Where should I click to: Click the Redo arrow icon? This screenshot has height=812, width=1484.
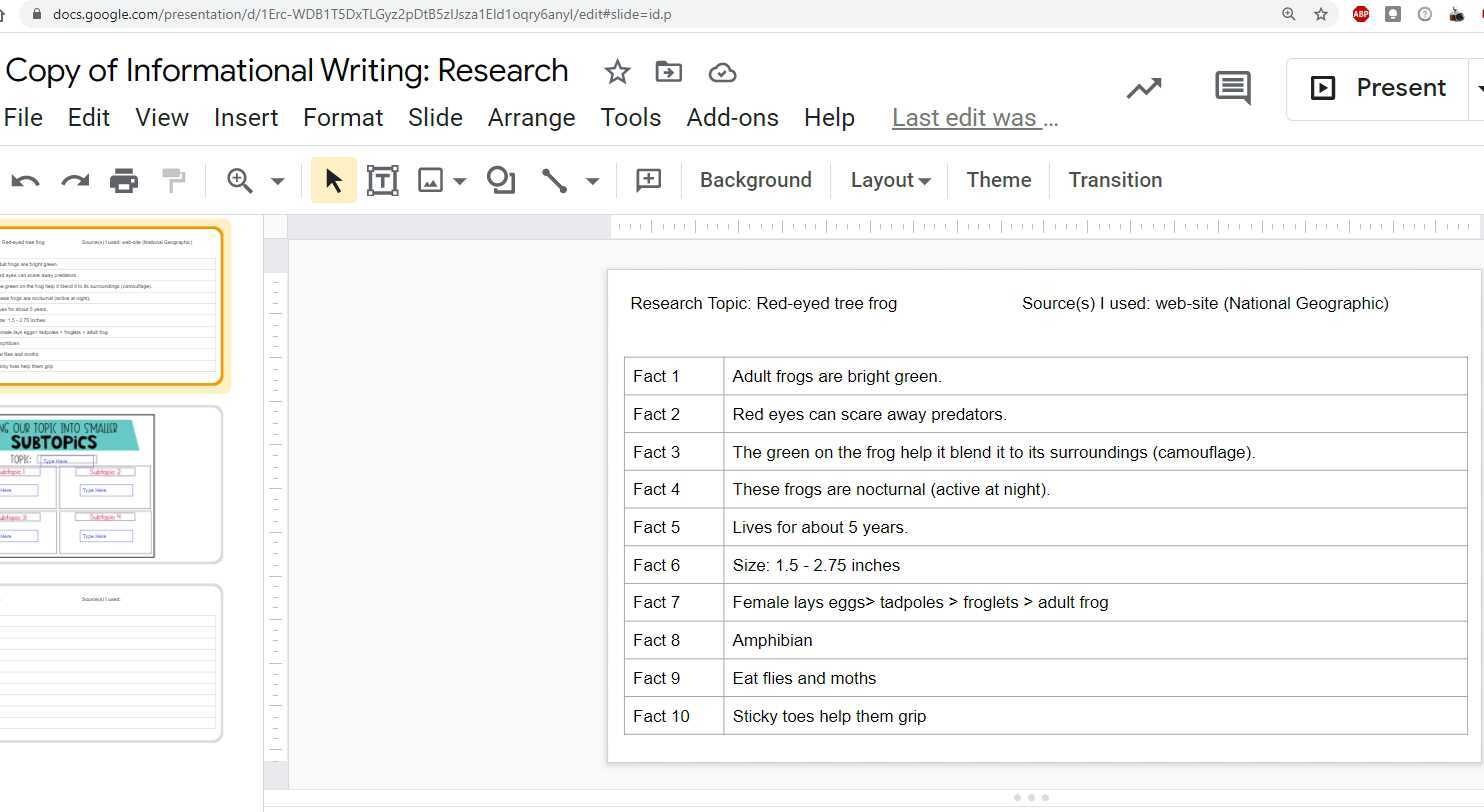click(75, 181)
